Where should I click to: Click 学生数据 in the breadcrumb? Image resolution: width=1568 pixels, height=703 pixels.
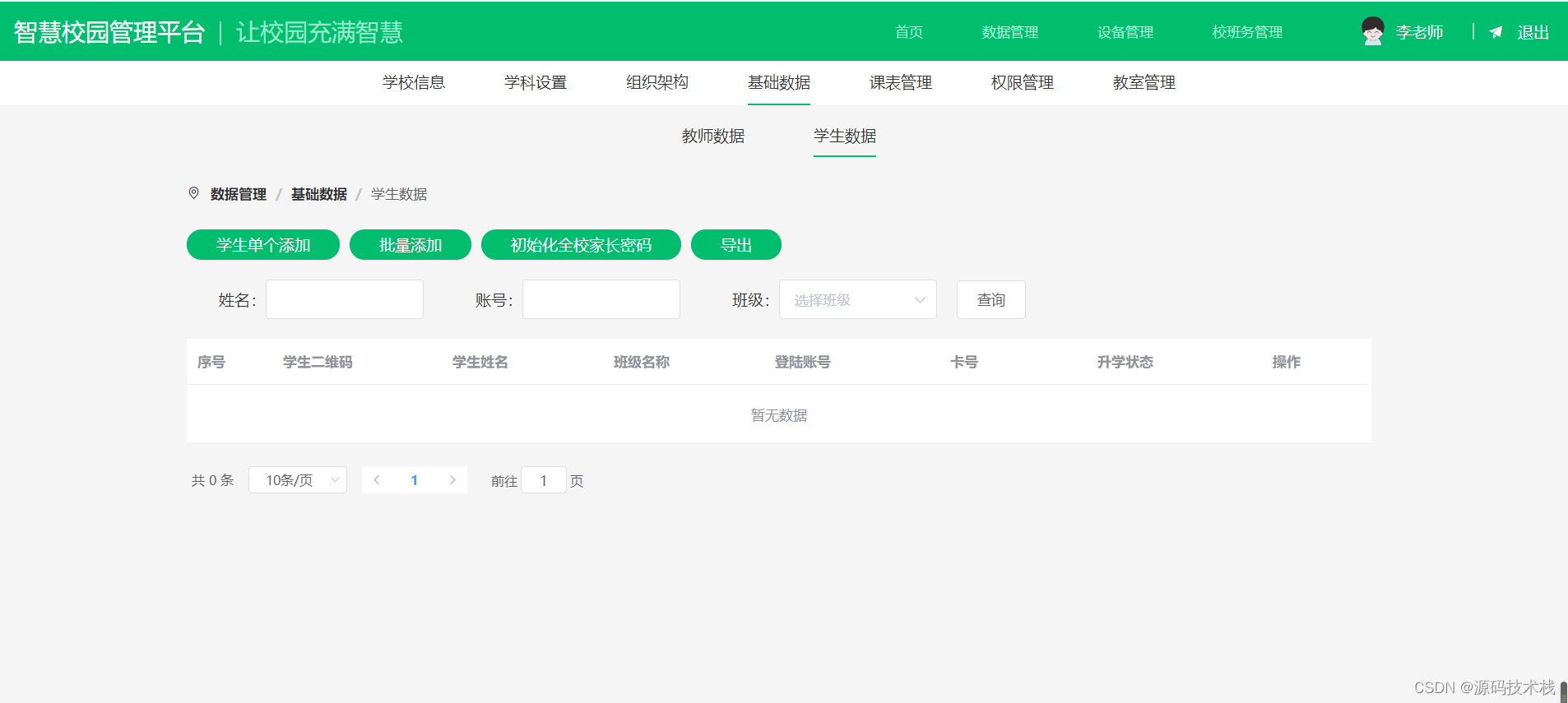pos(399,194)
